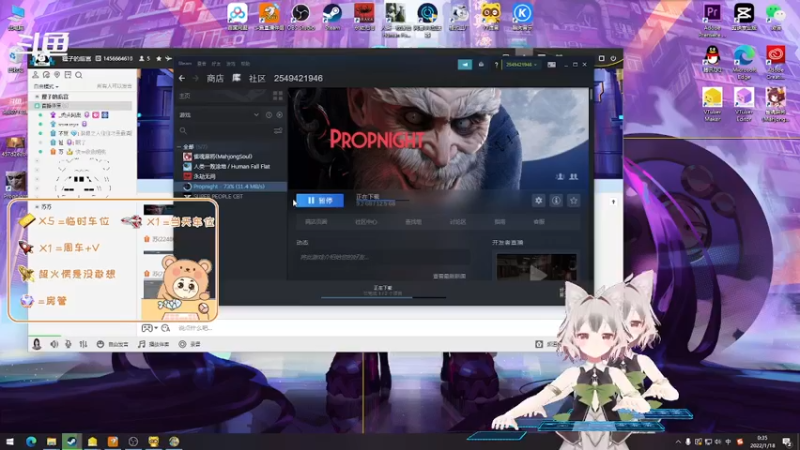The width and height of the screenshot is (800, 450).
Task: Click the Windows Start button
Action: (10, 441)
